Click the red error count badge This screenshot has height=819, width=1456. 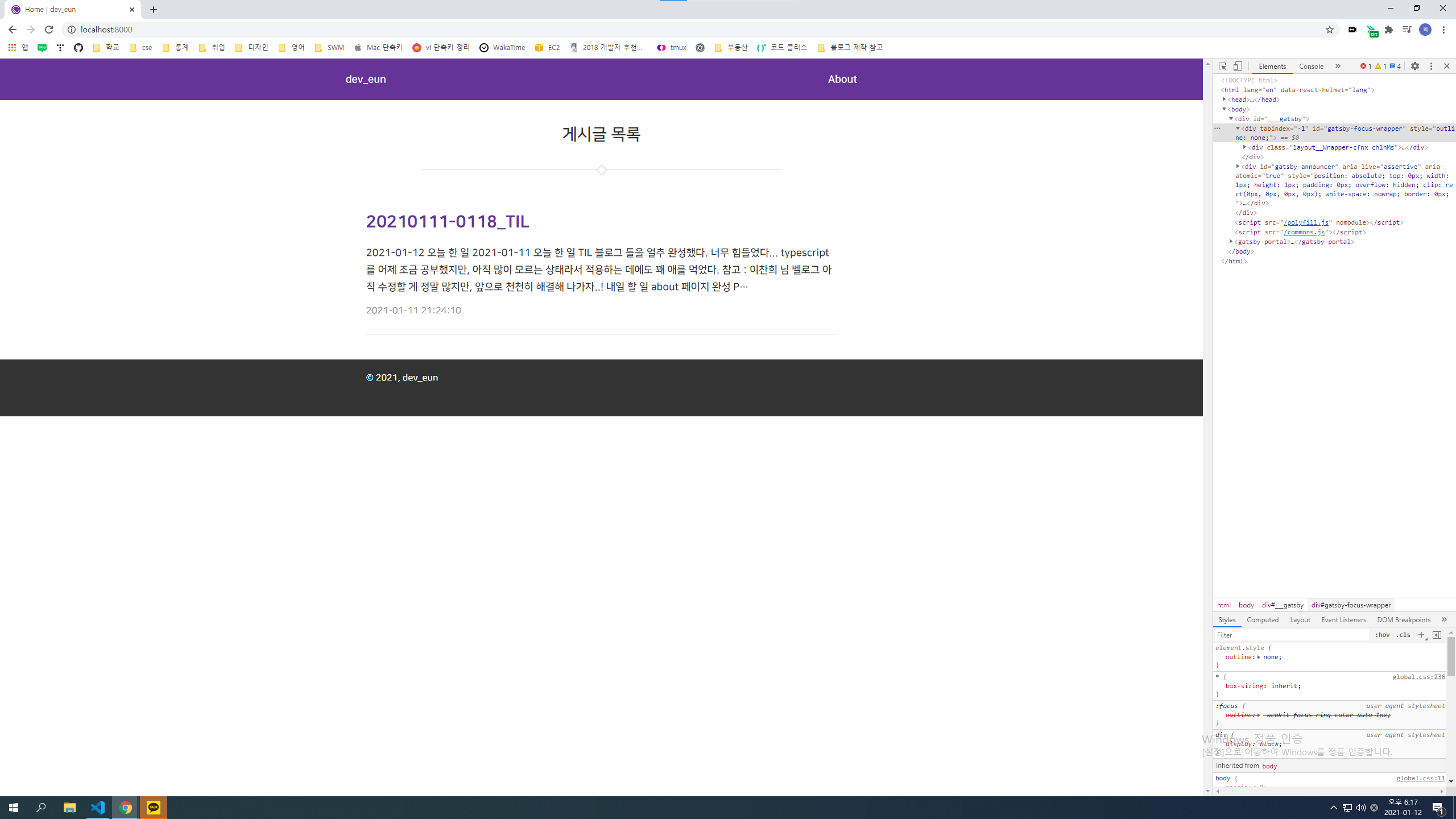1366,67
